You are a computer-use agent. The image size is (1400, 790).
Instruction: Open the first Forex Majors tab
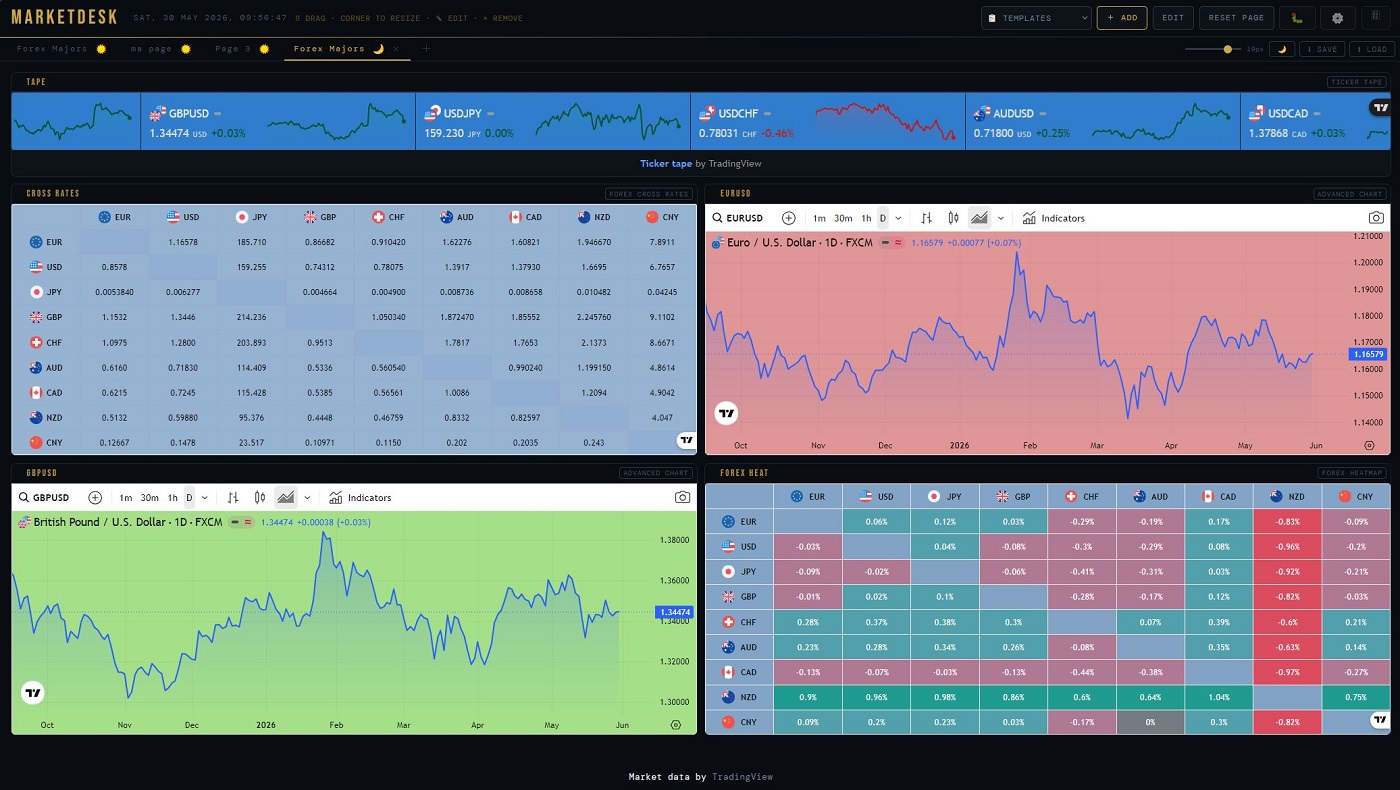(x=62, y=49)
